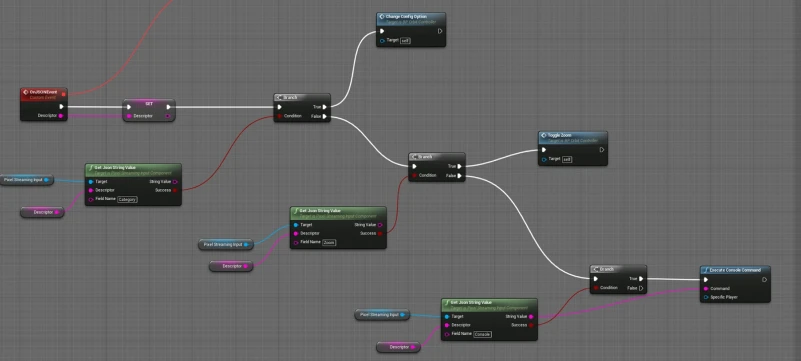Click the Descriptor input pin on SET node
This screenshot has width=801, height=361.
[129, 116]
